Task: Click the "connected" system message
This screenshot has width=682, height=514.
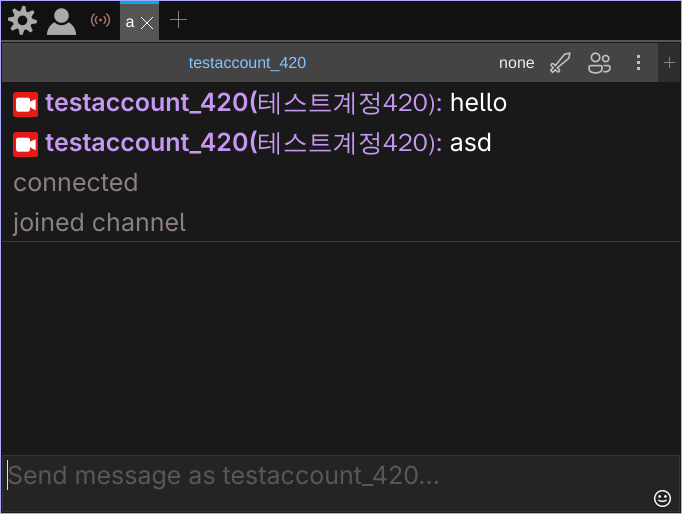Action: tap(76, 183)
